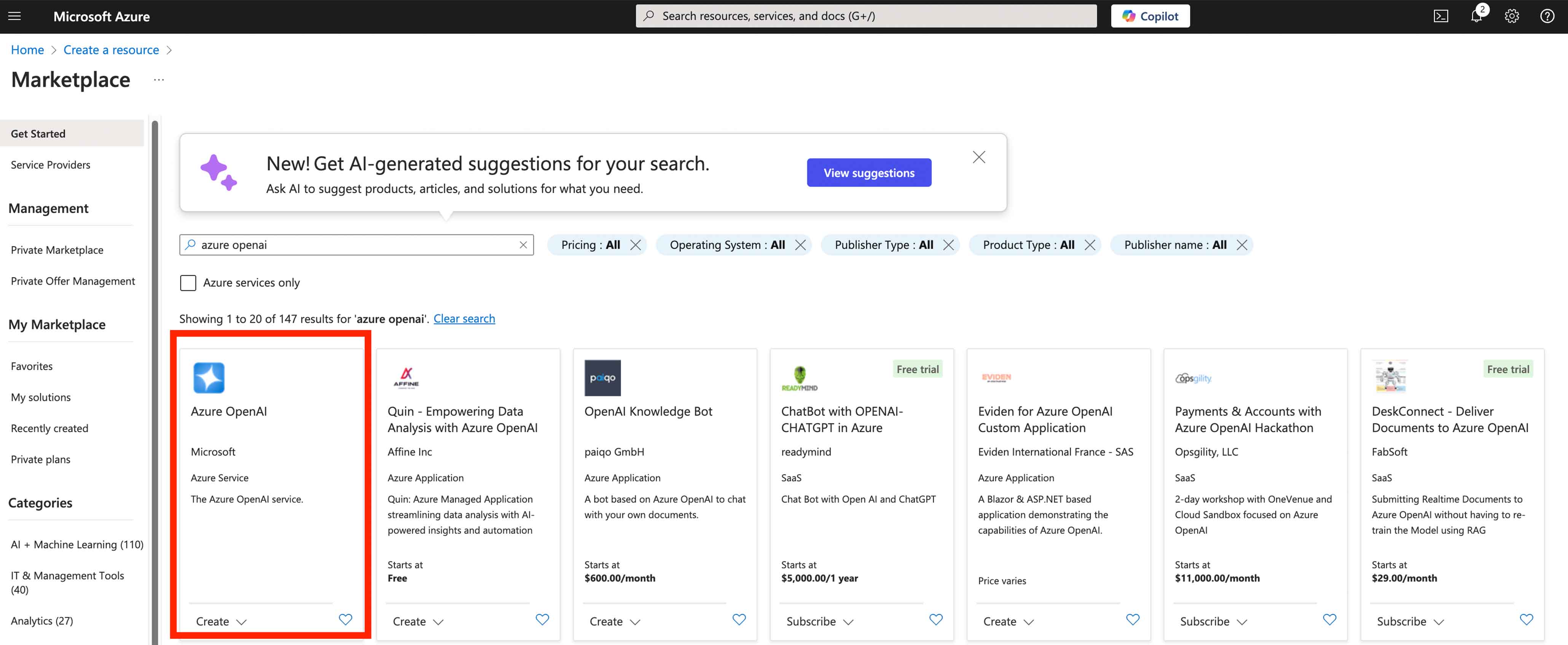This screenshot has height=645, width=1568.
Task: Open My solutions
Action: click(x=41, y=397)
